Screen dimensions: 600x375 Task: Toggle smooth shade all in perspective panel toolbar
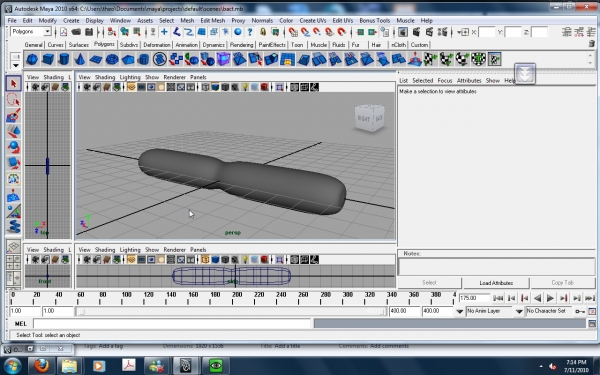215,87
